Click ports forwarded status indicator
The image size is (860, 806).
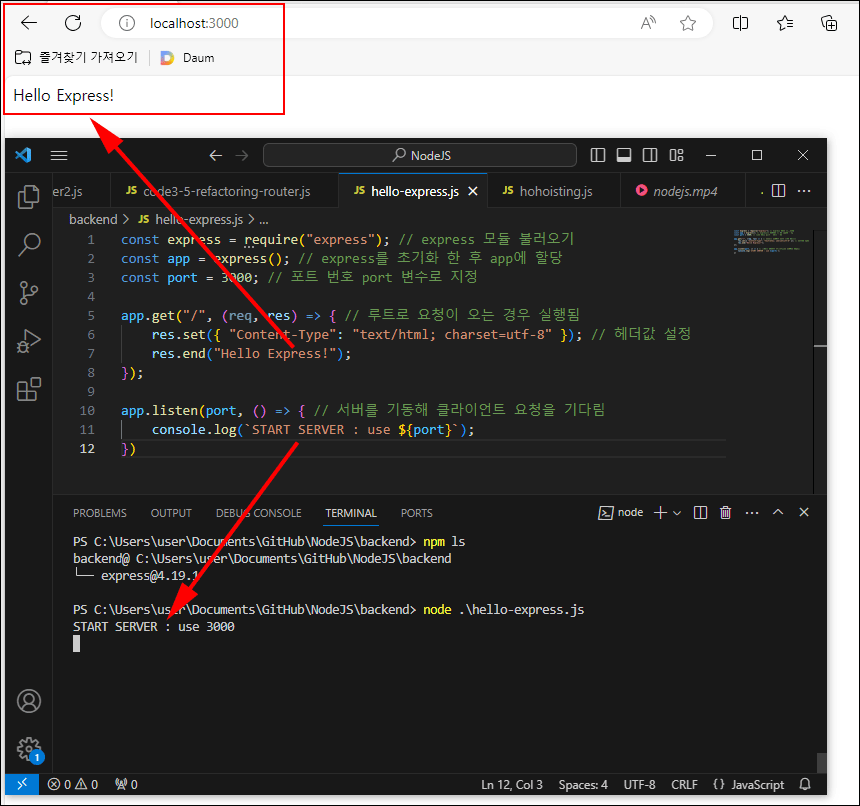click(127, 785)
